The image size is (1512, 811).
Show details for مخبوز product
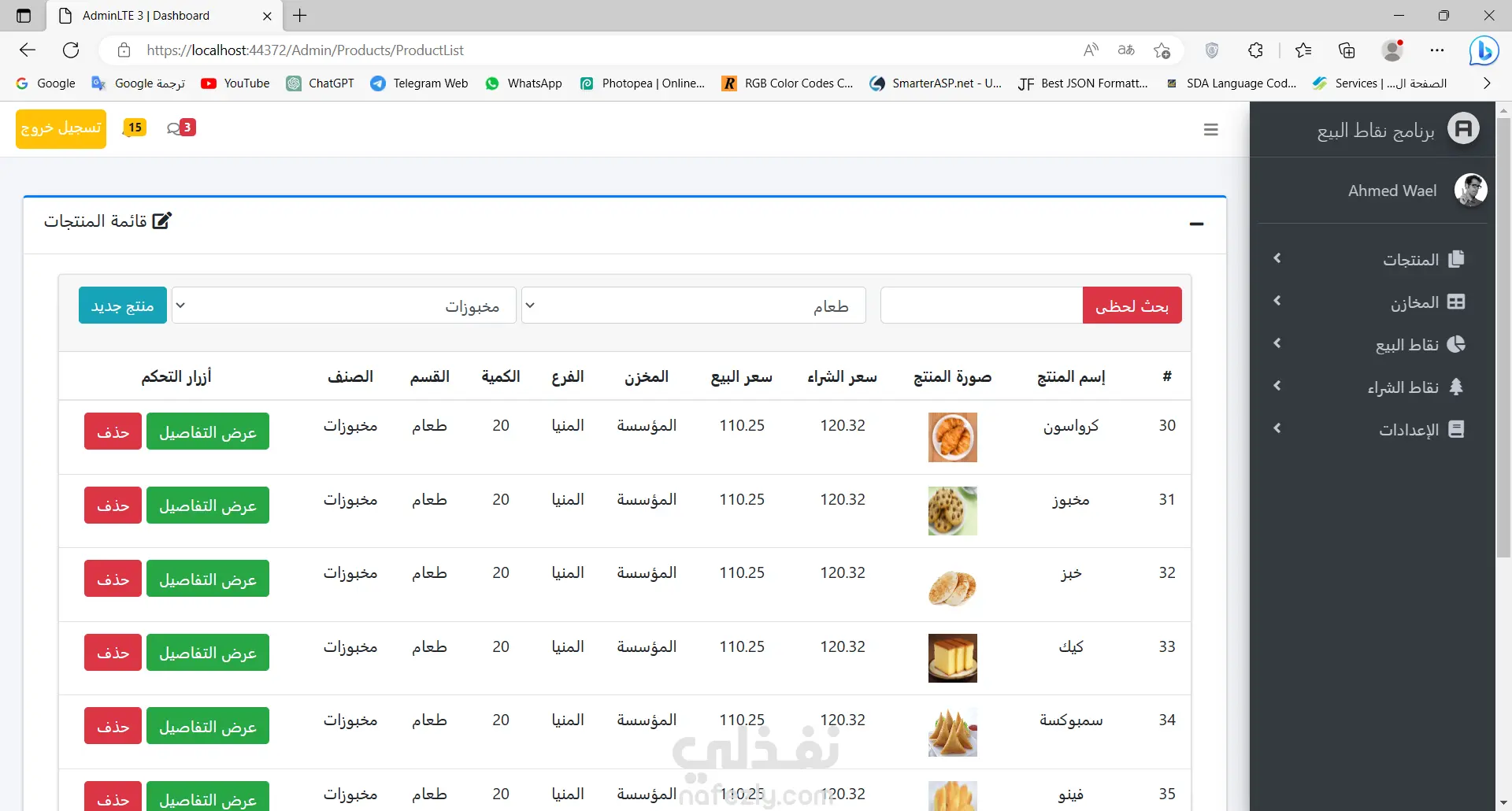point(208,505)
